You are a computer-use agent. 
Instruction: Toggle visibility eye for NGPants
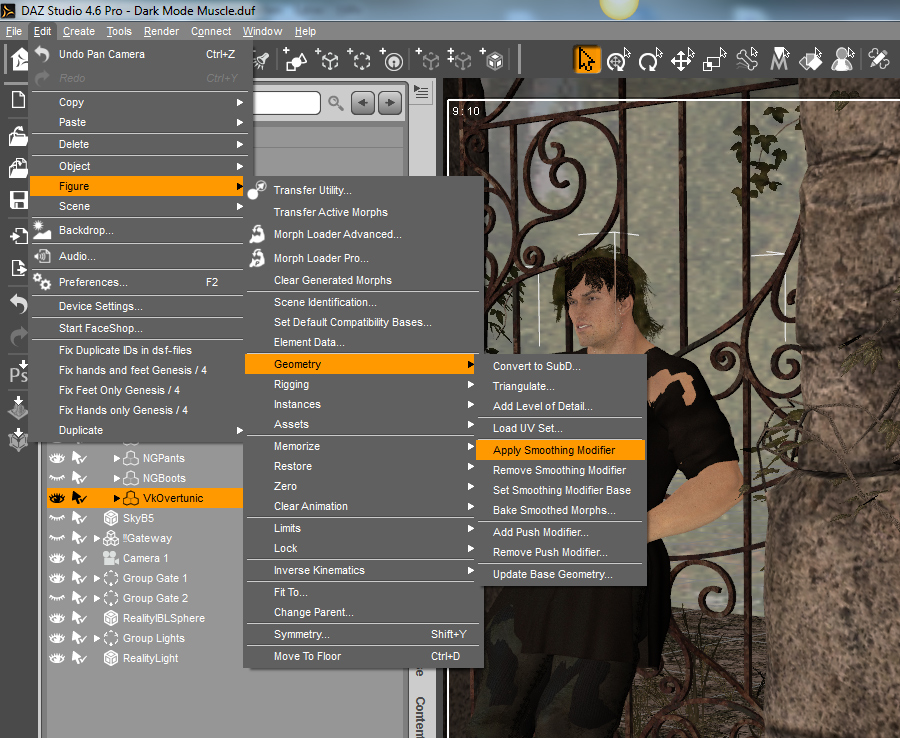(x=57, y=458)
